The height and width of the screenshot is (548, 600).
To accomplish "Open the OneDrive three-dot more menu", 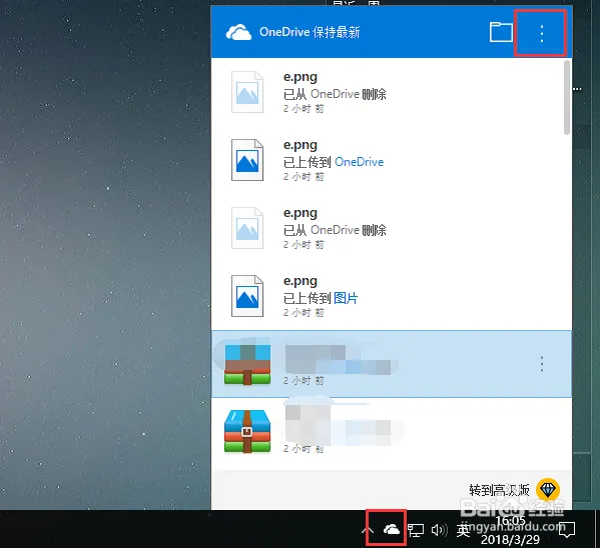I will 541,33.
